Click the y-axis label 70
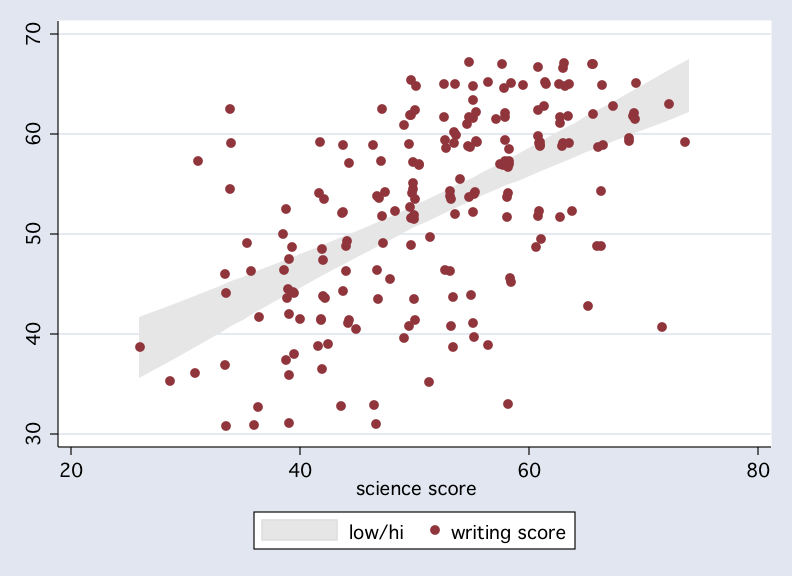Viewport: 792px width, 576px height. [x=33, y=34]
